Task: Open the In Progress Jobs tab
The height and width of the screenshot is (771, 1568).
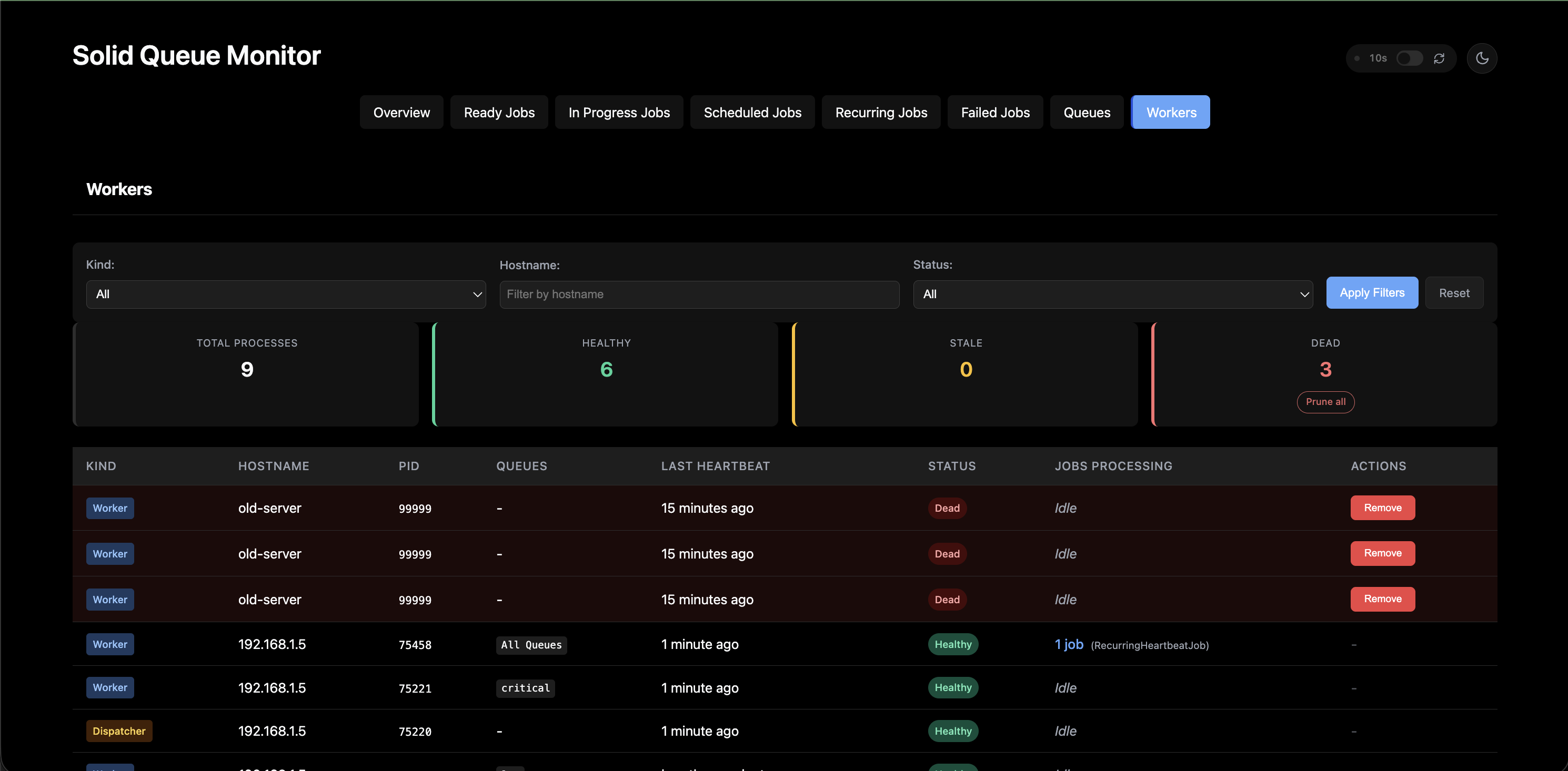Action: 618,113
